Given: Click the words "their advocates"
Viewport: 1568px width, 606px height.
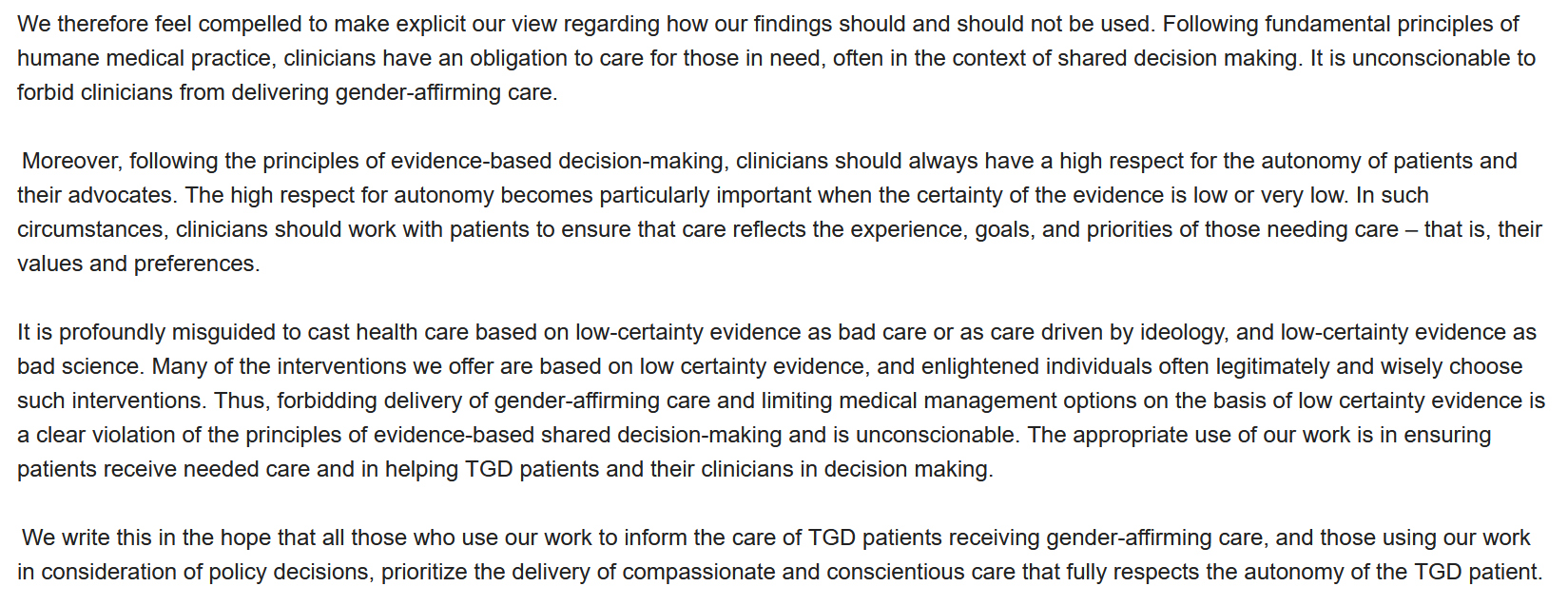Looking at the screenshot, I should point(95,195).
